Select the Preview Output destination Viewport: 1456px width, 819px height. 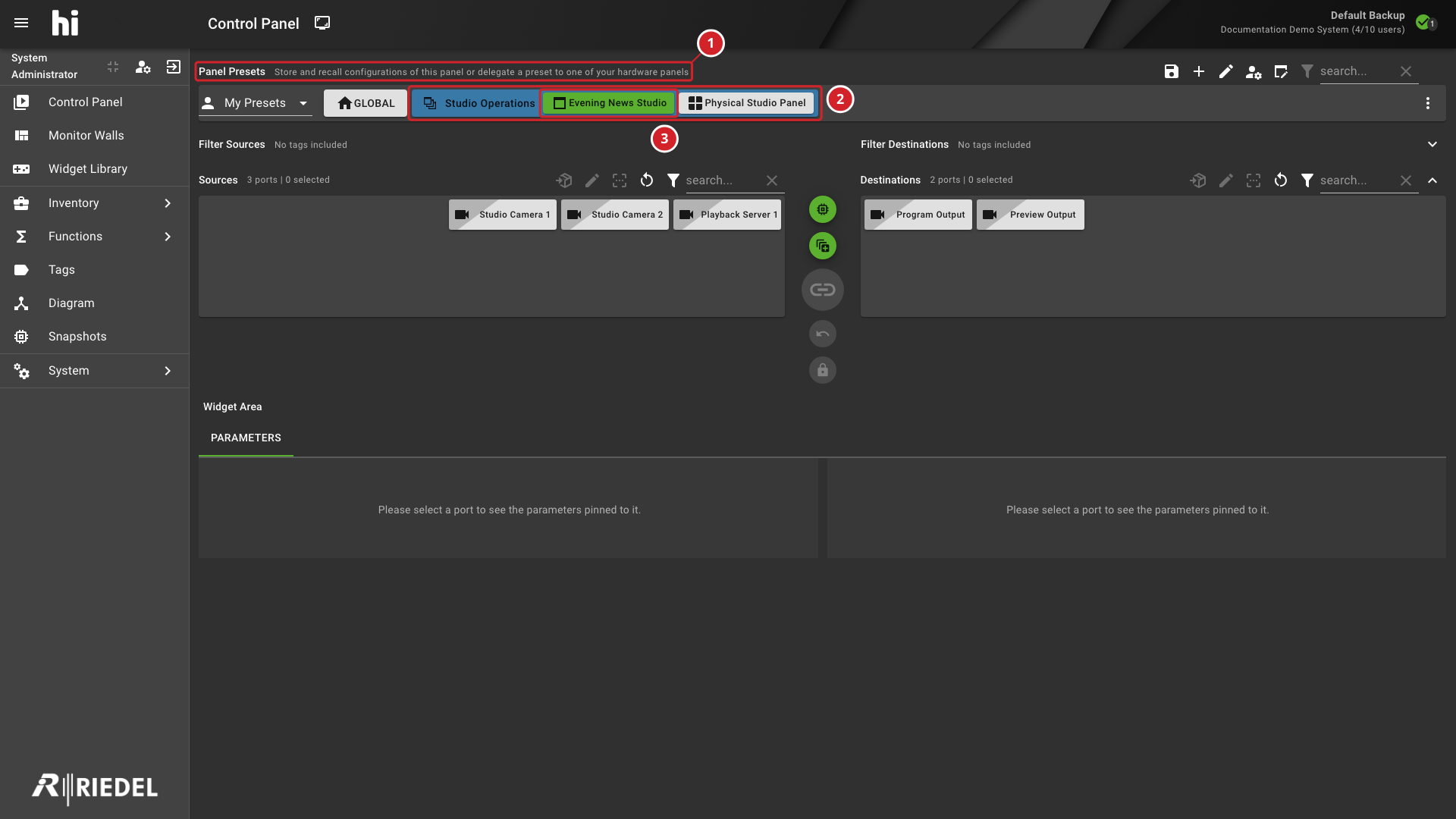click(1031, 215)
